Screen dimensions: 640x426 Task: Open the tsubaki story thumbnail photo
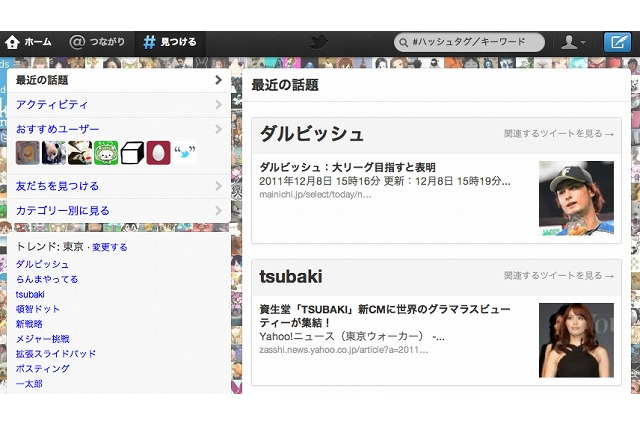576,340
